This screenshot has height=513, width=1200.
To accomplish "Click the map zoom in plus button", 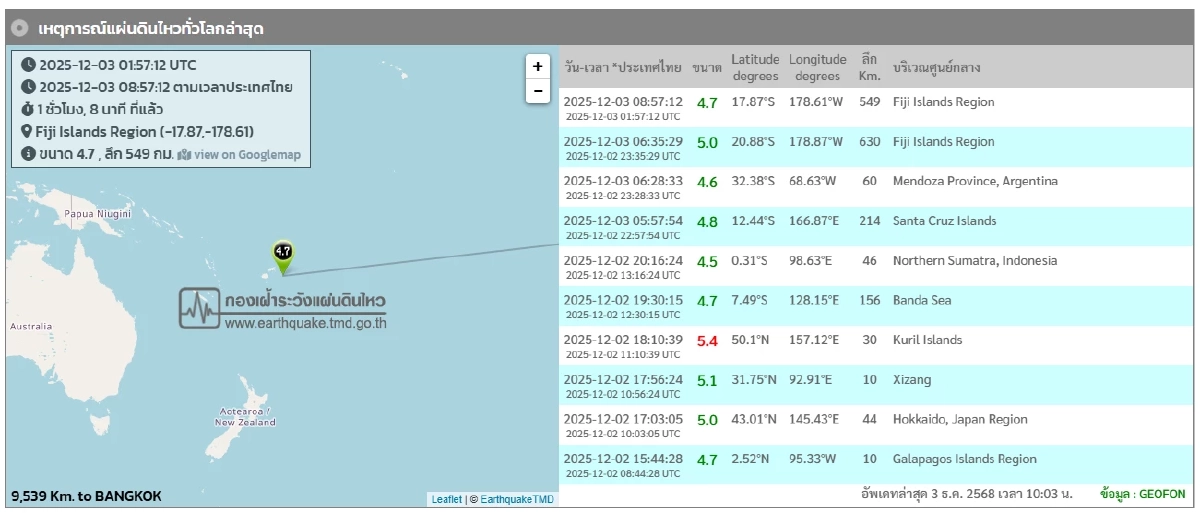I will pos(538,66).
